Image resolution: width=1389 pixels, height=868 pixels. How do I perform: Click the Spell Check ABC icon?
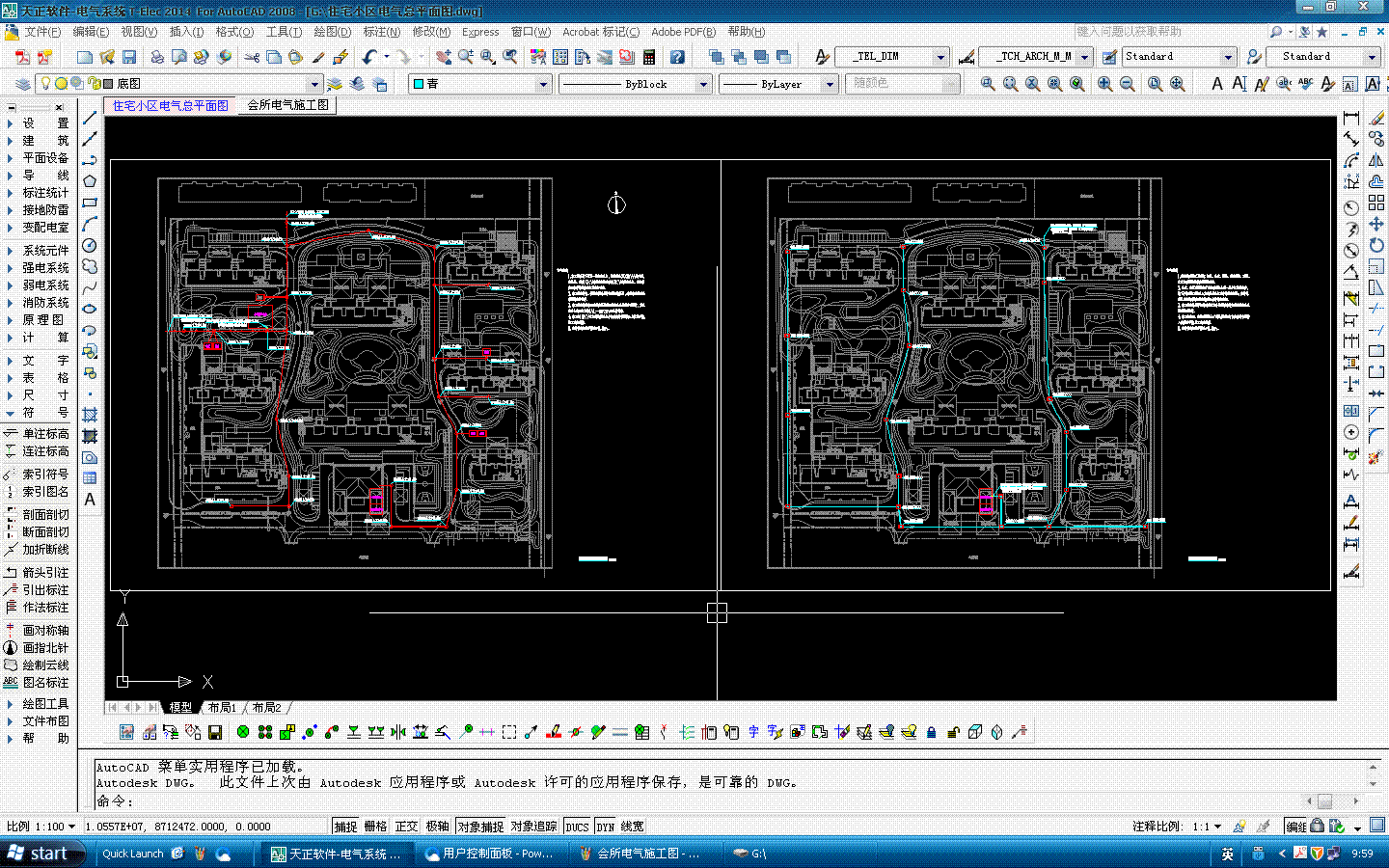point(1305,84)
